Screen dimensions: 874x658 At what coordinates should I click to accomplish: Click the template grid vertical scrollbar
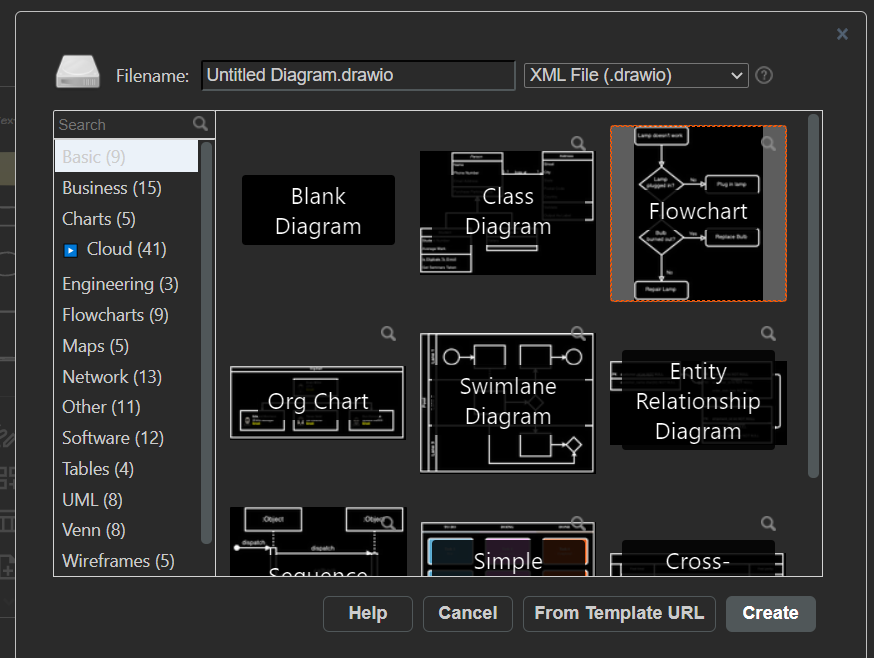pyautogui.click(x=813, y=295)
